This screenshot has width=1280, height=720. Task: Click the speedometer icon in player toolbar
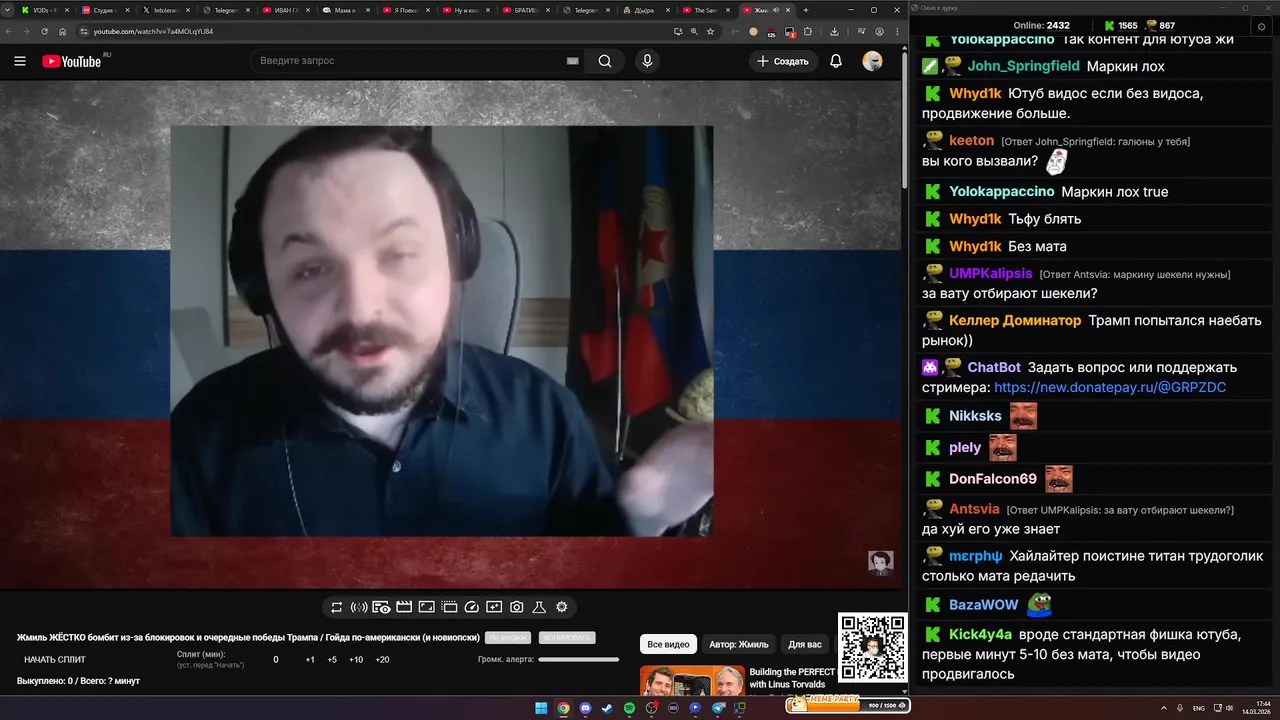tap(472, 607)
